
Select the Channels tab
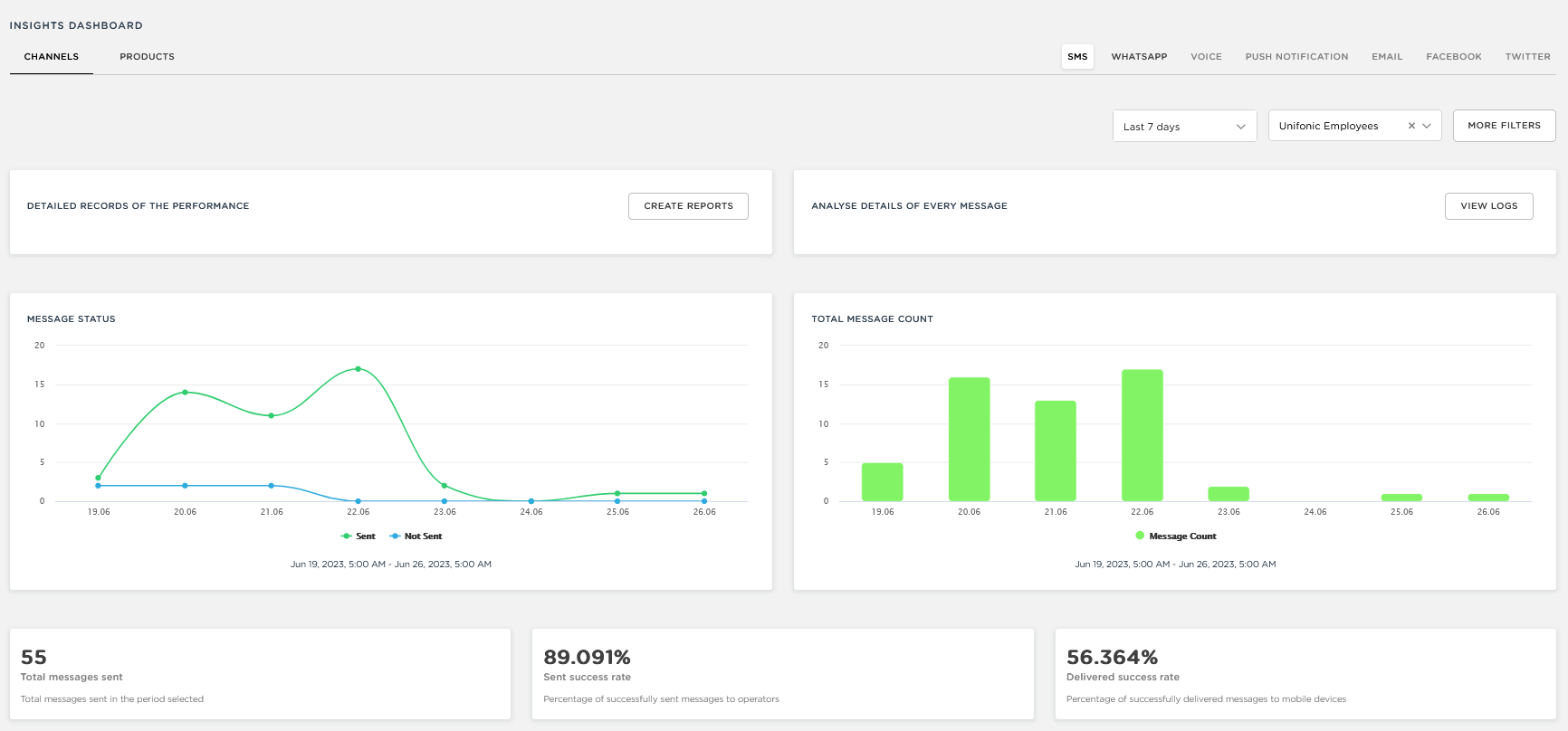(x=52, y=57)
